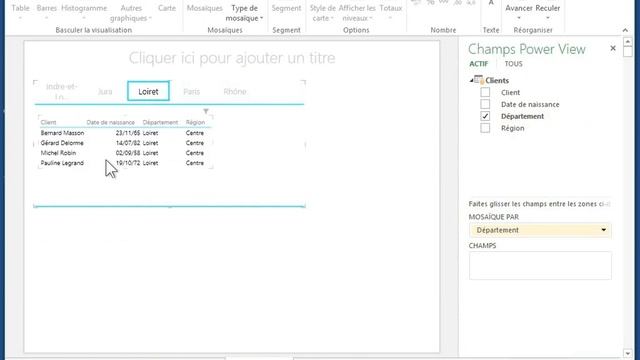640x360 pixels.
Task: Click the birth date 02/09/58 cell
Action: click(x=128, y=153)
